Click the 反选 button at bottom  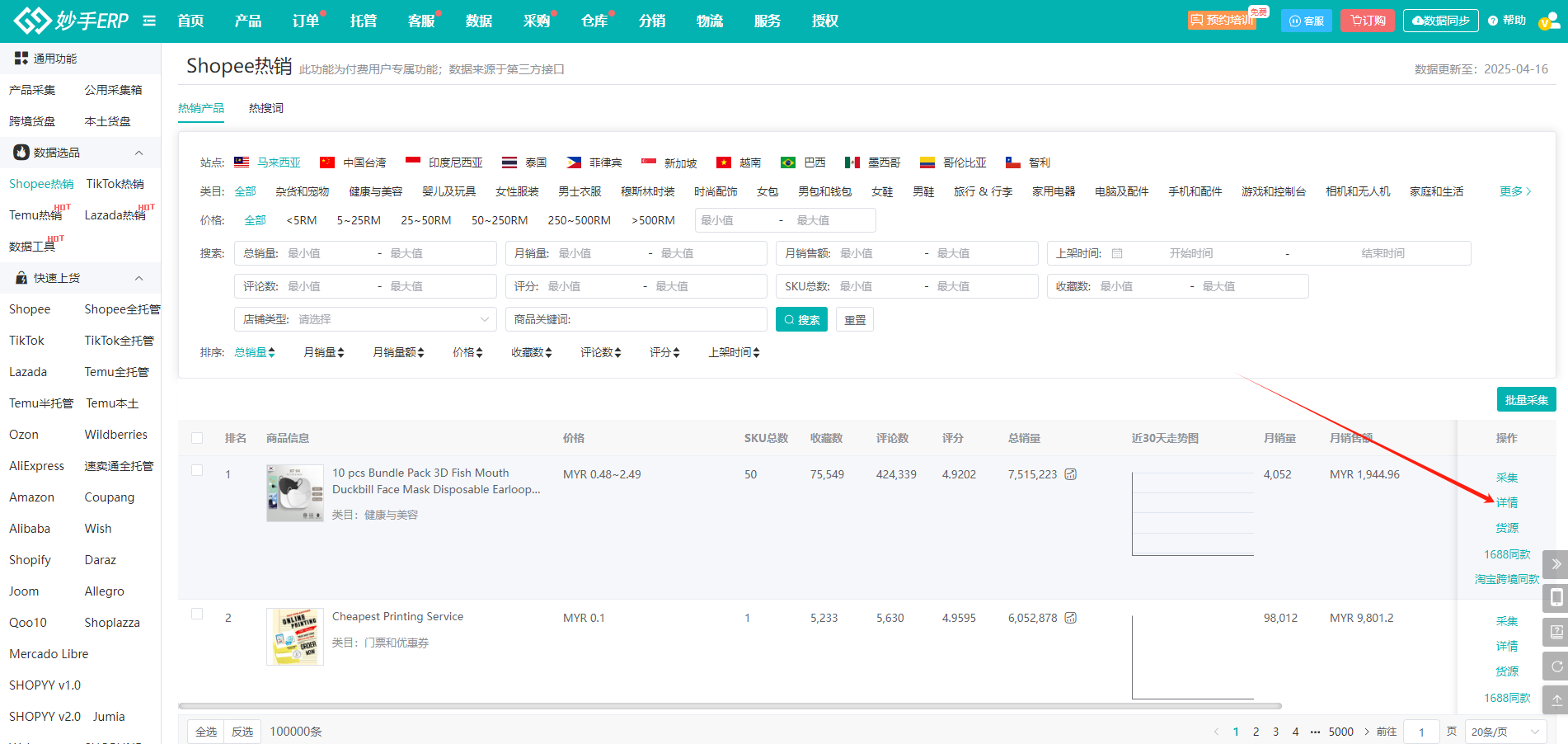pyautogui.click(x=242, y=732)
